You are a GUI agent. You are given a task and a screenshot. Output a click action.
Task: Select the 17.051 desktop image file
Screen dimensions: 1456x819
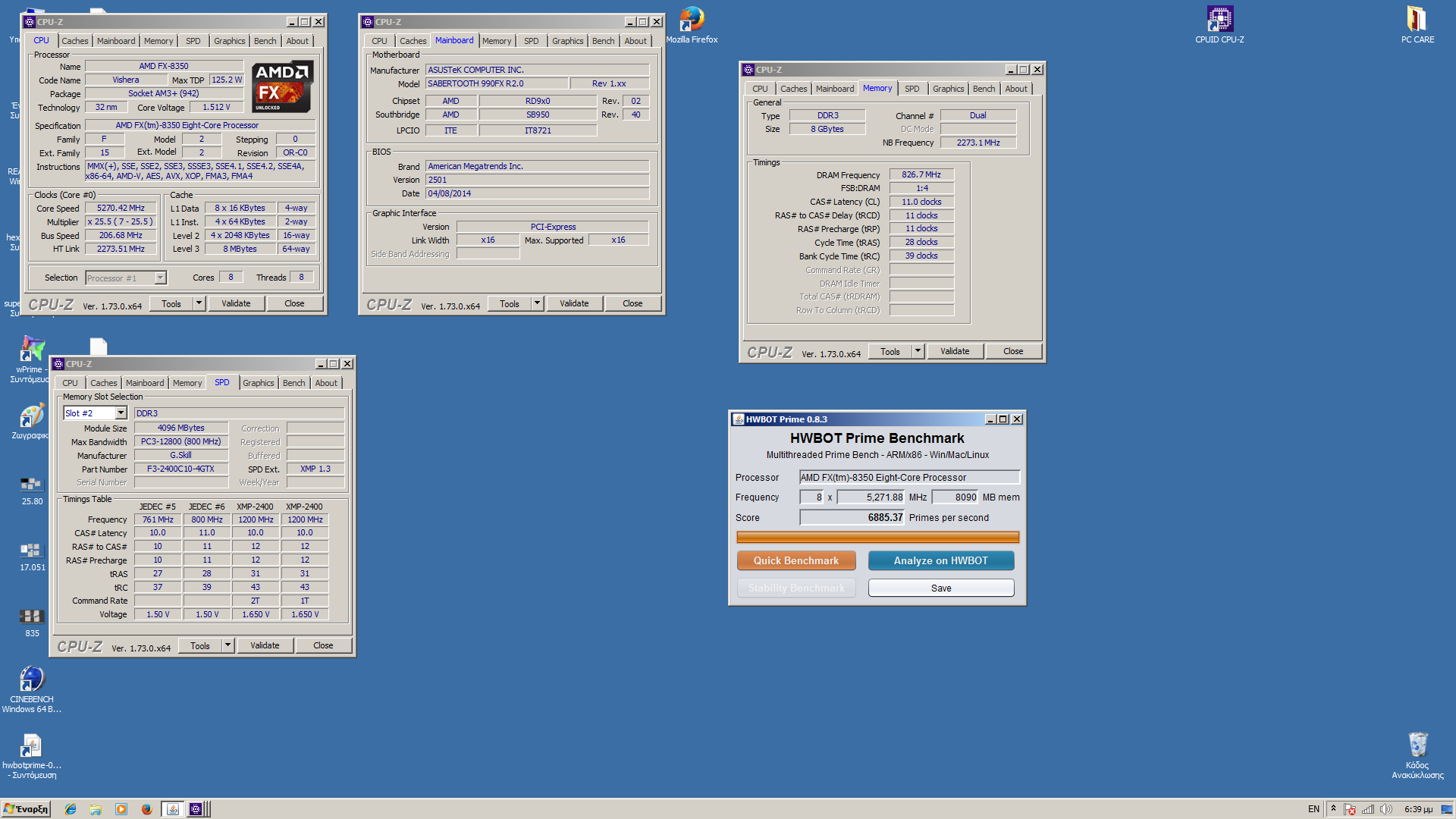(x=32, y=556)
